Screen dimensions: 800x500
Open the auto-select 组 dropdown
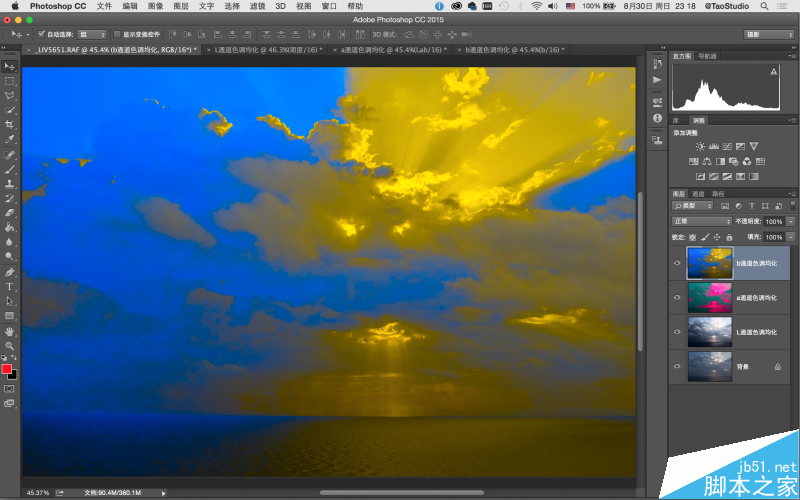point(92,34)
